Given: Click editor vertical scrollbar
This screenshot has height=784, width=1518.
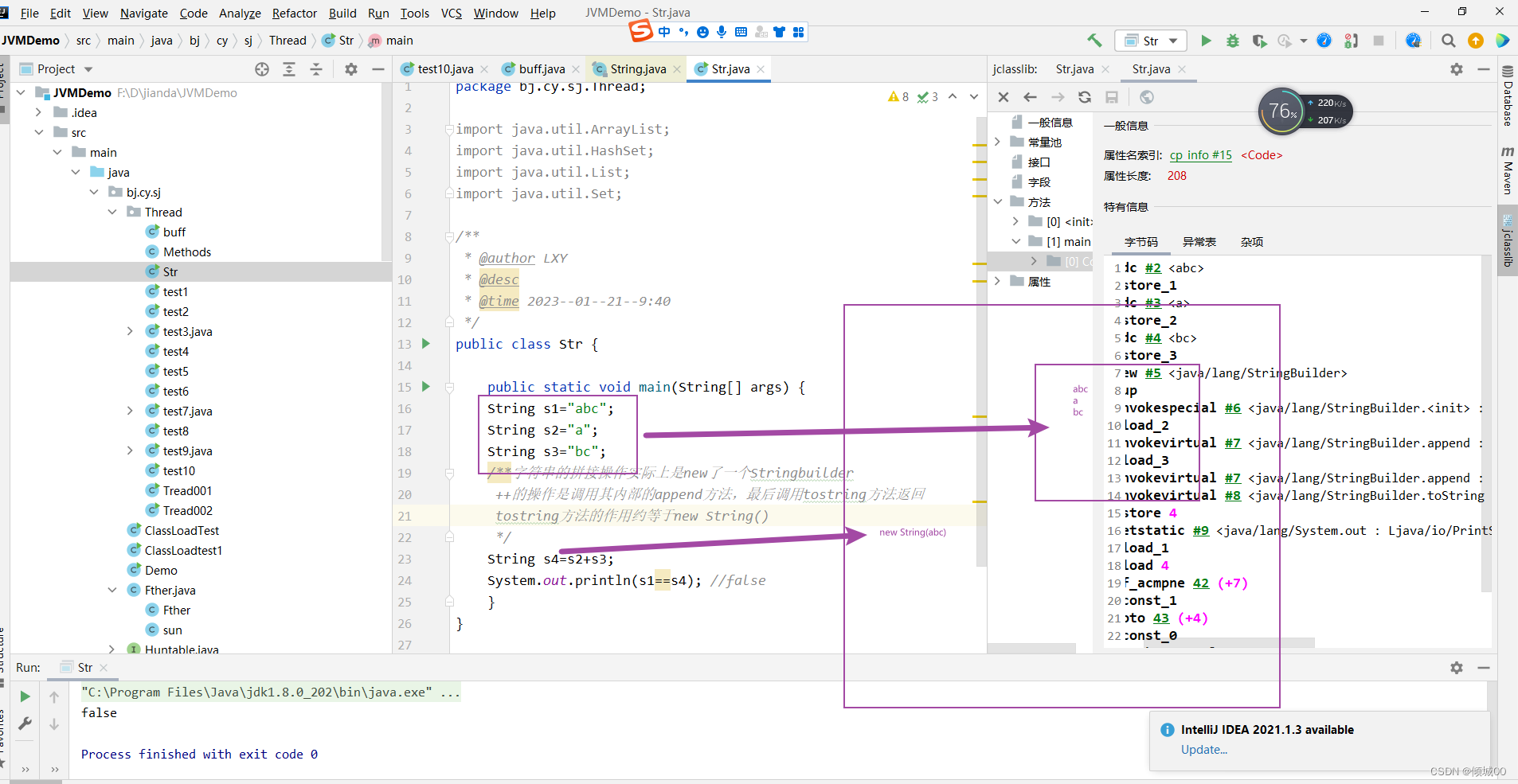Looking at the screenshot, I should (981, 342).
